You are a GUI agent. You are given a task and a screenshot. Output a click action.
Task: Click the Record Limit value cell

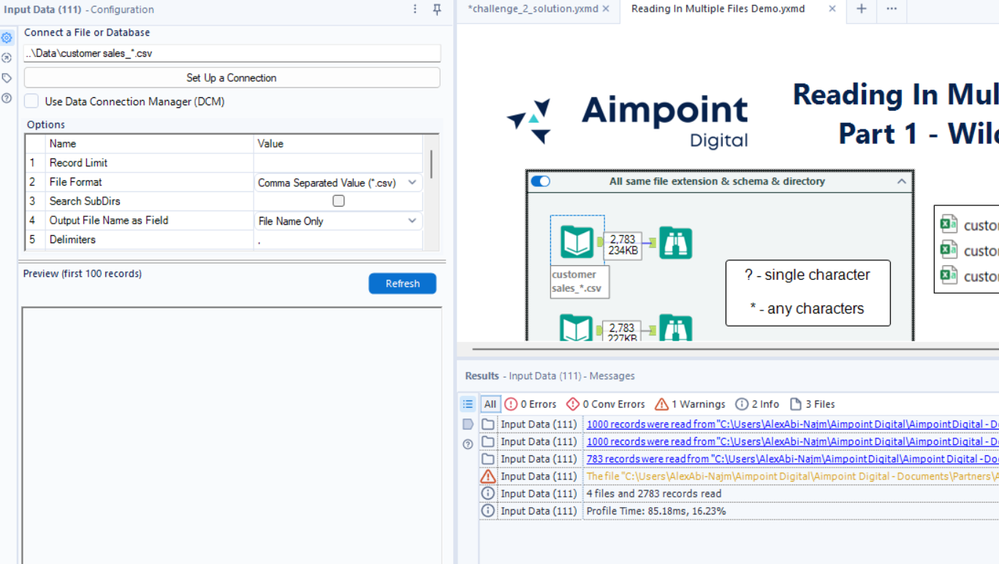pos(338,163)
